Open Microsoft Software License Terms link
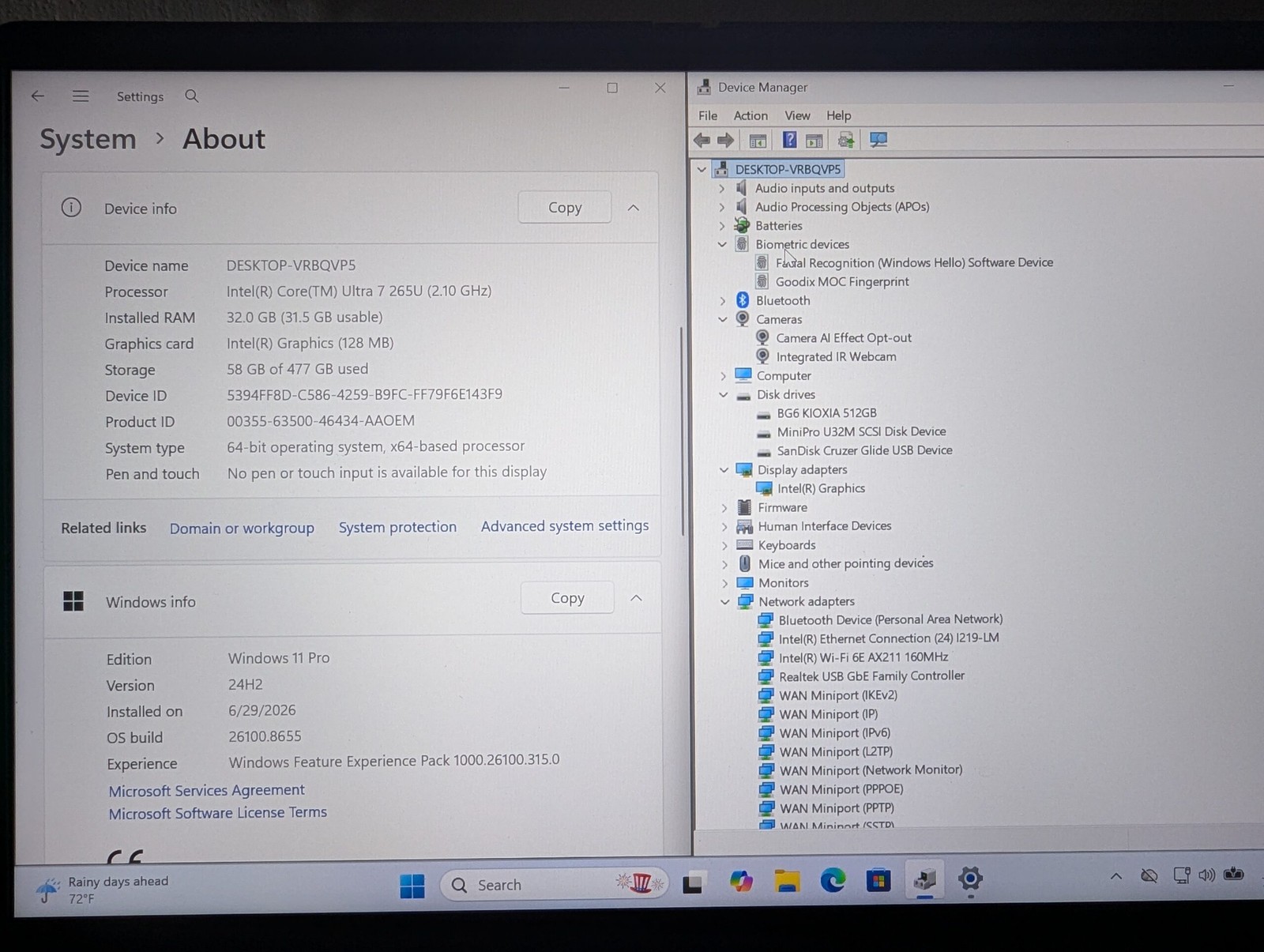Viewport: 1264px width, 952px height. pyautogui.click(x=217, y=813)
